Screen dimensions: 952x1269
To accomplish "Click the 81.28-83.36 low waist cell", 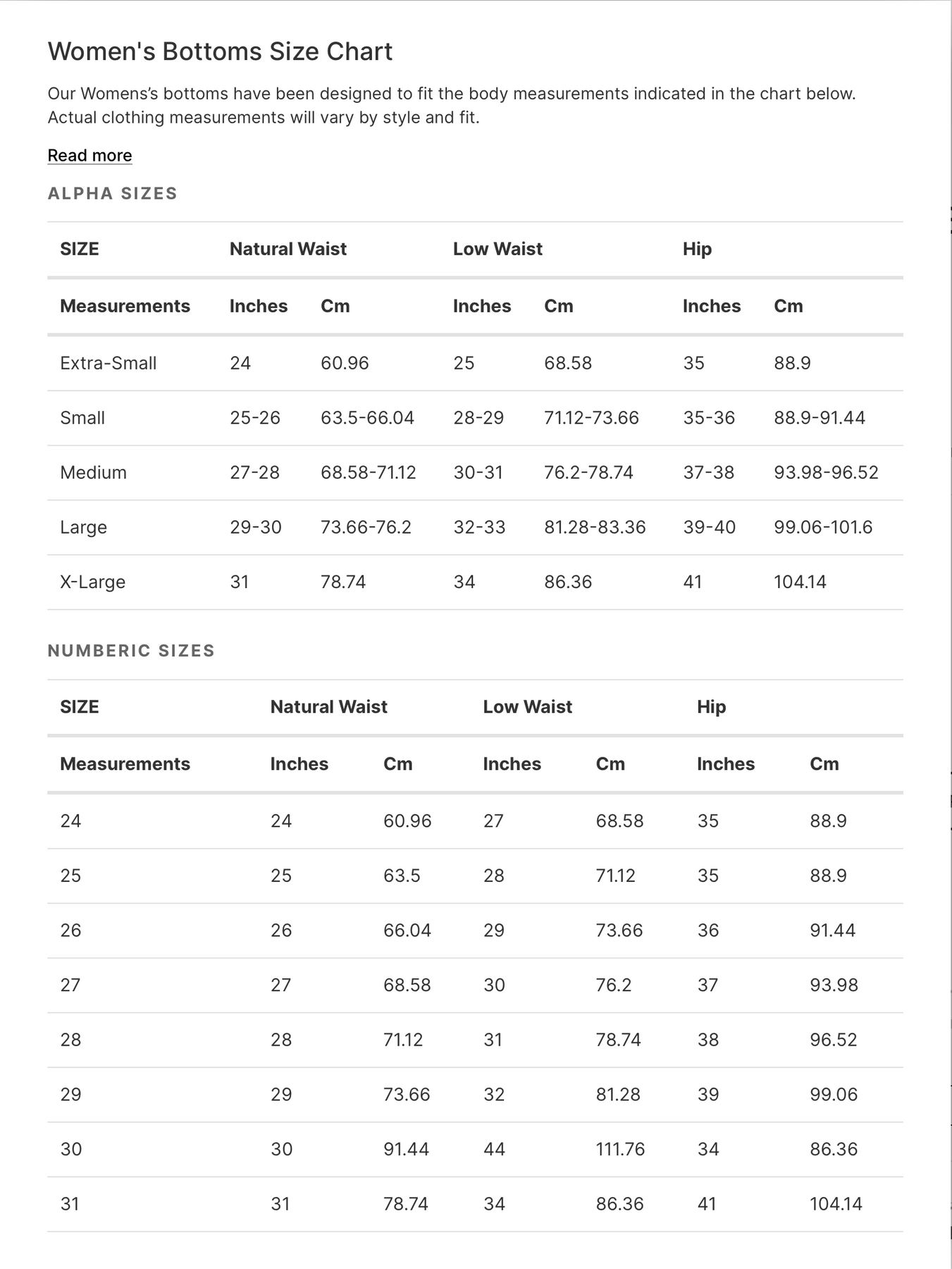I will point(595,527).
